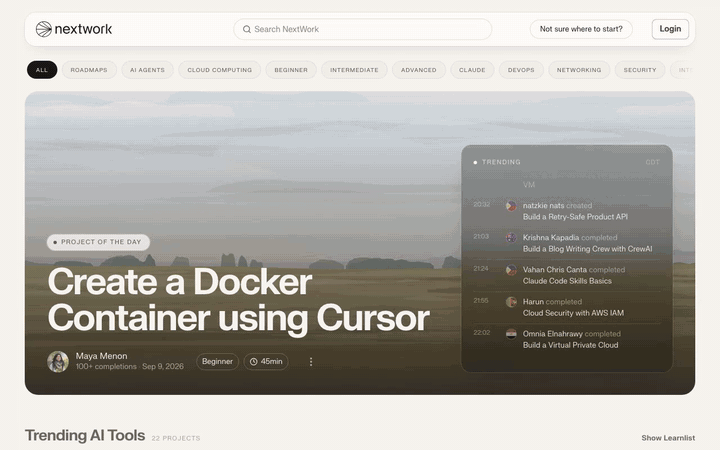This screenshot has height=450, width=720.
Task: Click the NextWork globe logo icon
Action: [x=44, y=29]
